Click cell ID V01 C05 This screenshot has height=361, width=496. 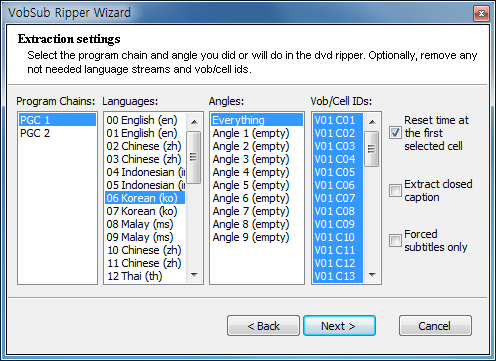(x=338, y=172)
